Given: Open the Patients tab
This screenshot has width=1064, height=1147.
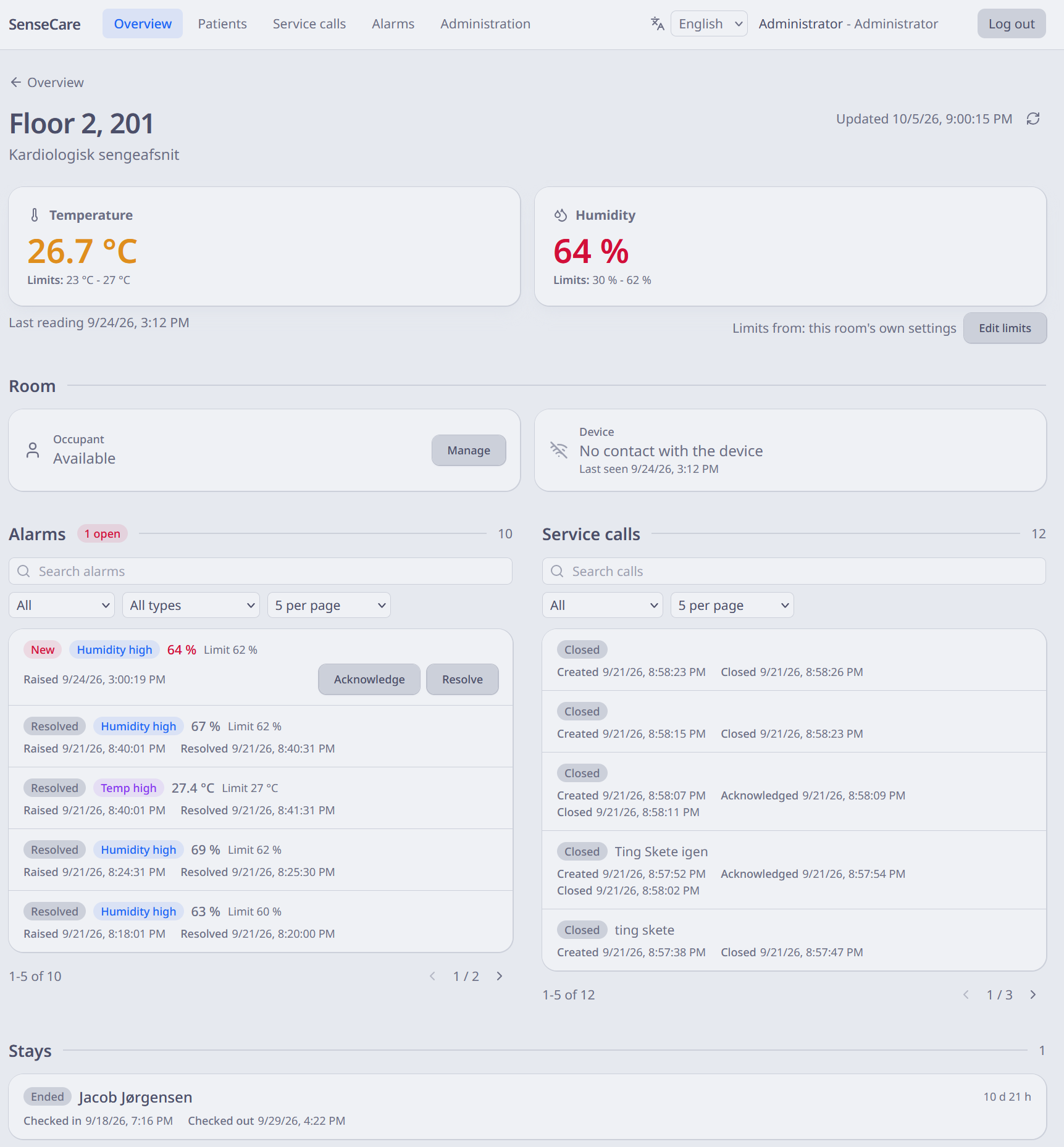Looking at the screenshot, I should [222, 23].
